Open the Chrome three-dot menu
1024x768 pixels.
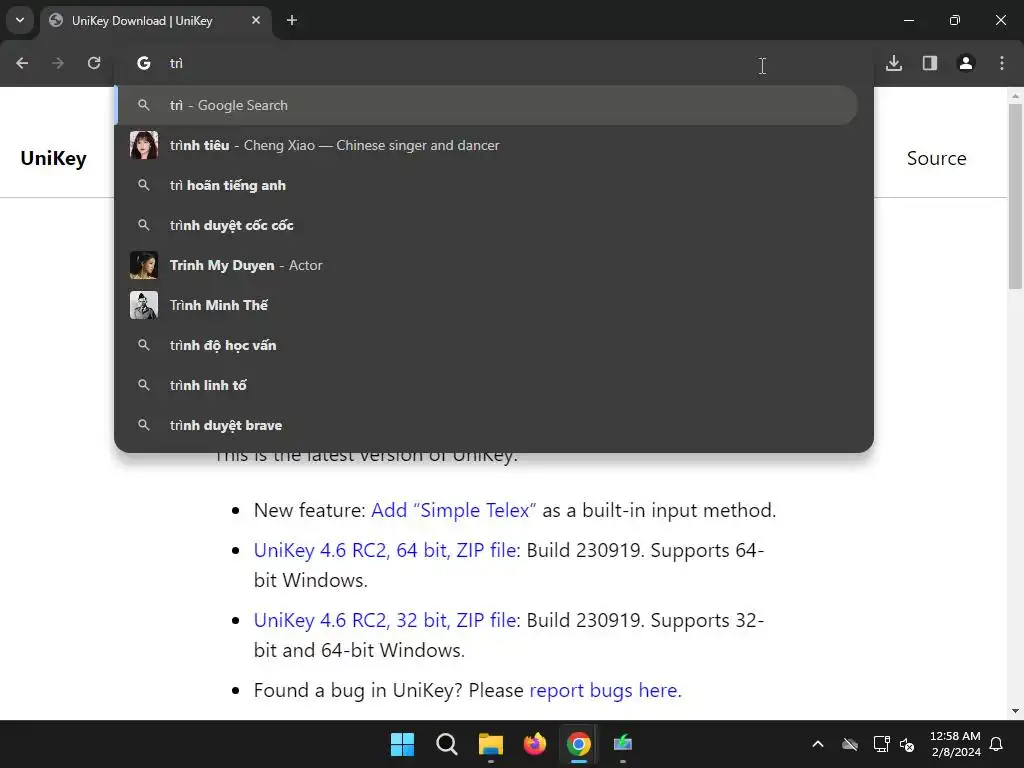[x=1002, y=63]
